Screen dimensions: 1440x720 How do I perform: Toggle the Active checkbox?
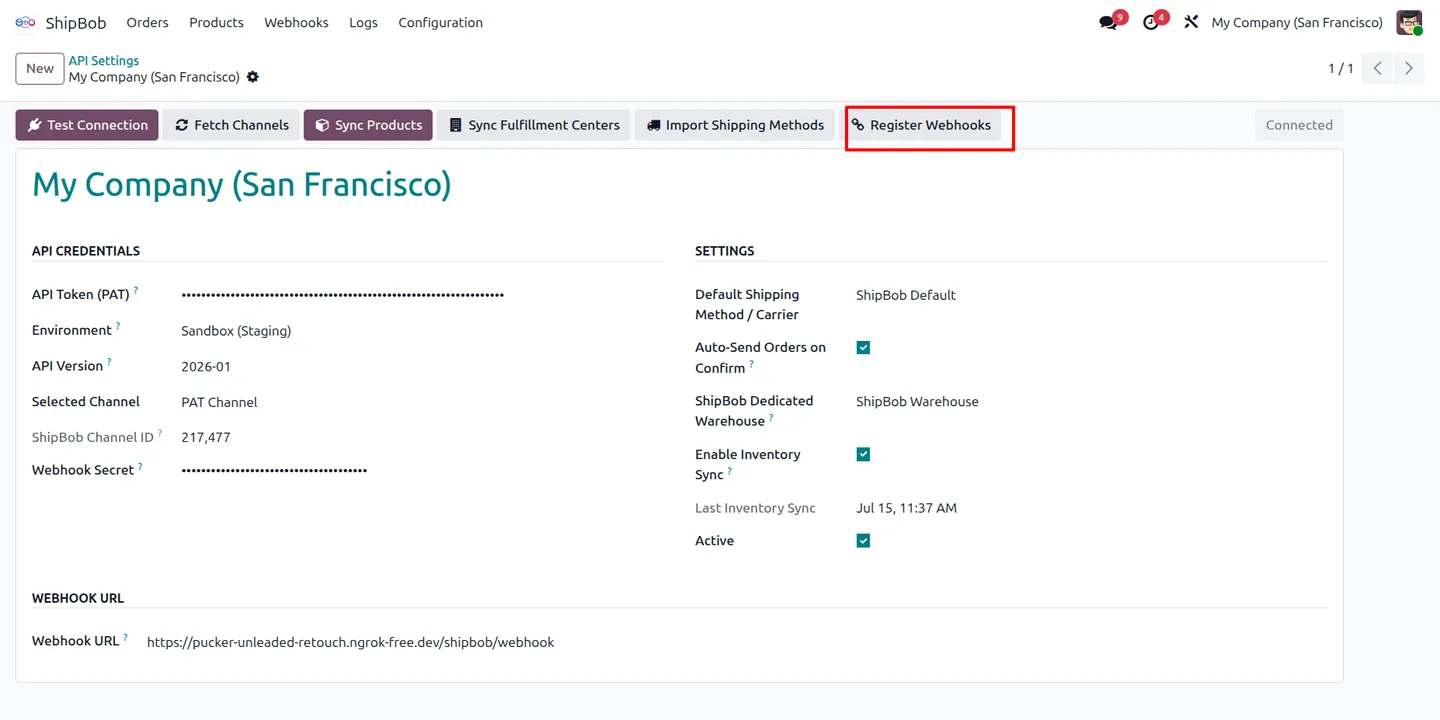tap(863, 541)
